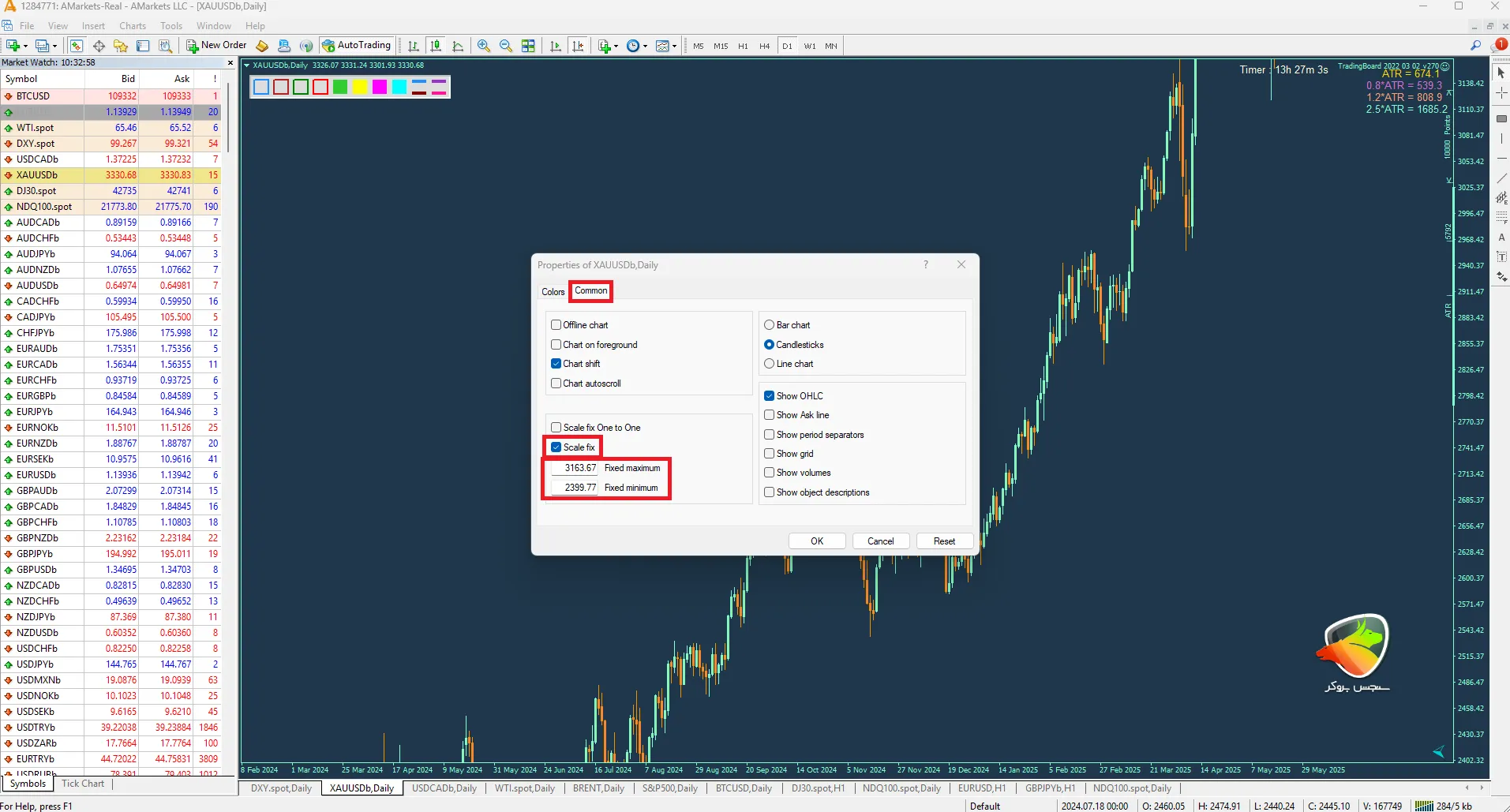Click the Tile Windows icon
The width and height of the screenshot is (1510, 812).
(528, 46)
